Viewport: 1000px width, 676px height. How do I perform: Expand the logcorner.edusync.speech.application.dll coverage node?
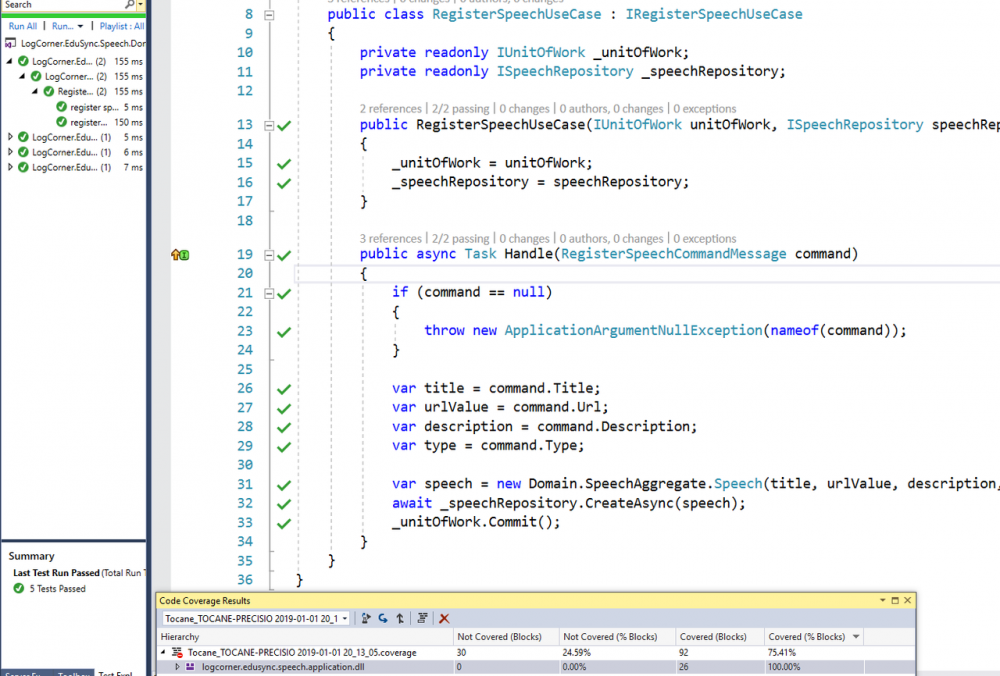pos(179,666)
